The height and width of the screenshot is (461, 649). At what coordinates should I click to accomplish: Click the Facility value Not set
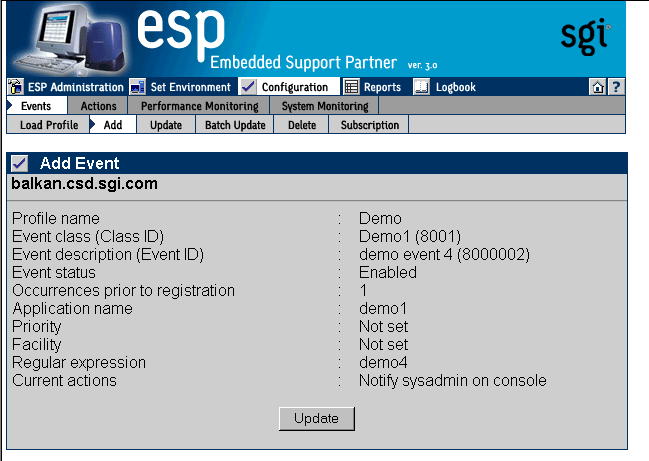[x=383, y=345]
